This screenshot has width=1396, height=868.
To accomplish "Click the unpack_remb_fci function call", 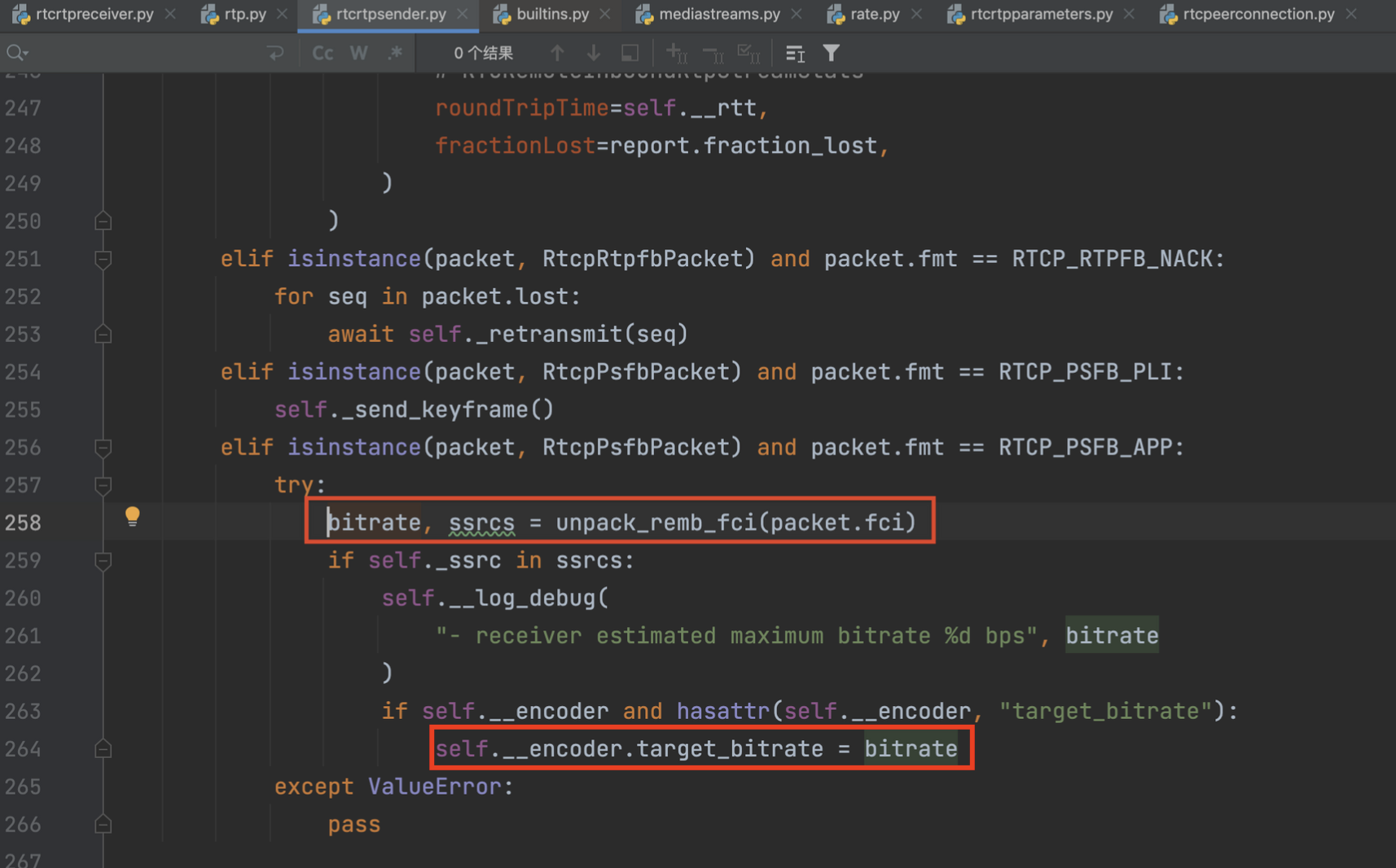I will (x=656, y=522).
